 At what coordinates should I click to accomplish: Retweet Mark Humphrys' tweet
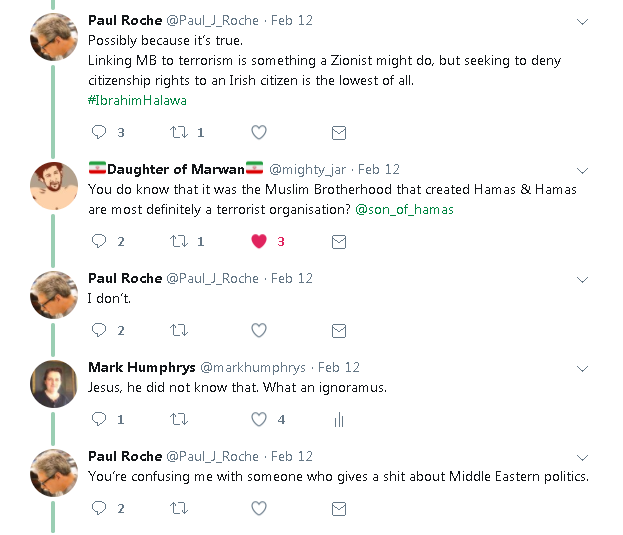pyautogui.click(x=179, y=420)
